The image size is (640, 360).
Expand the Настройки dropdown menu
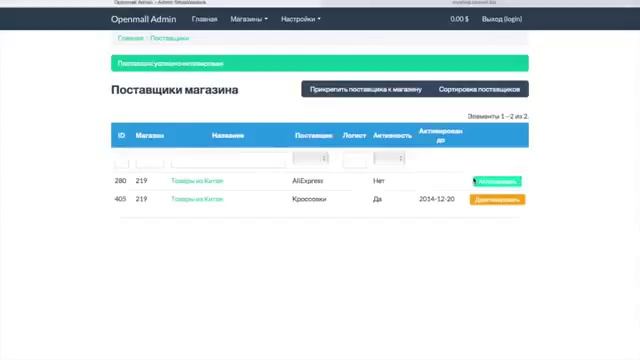tap(300, 19)
